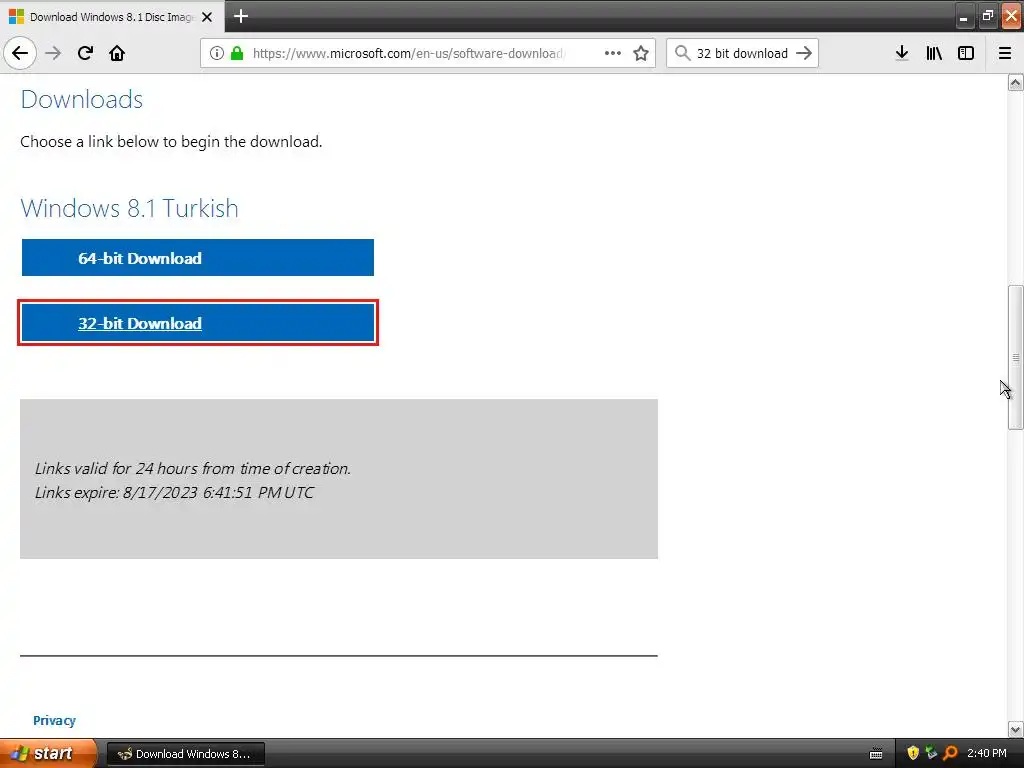This screenshot has height=768, width=1024.
Task: Click the scrollbar down arrow
Action: coord(1016,729)
